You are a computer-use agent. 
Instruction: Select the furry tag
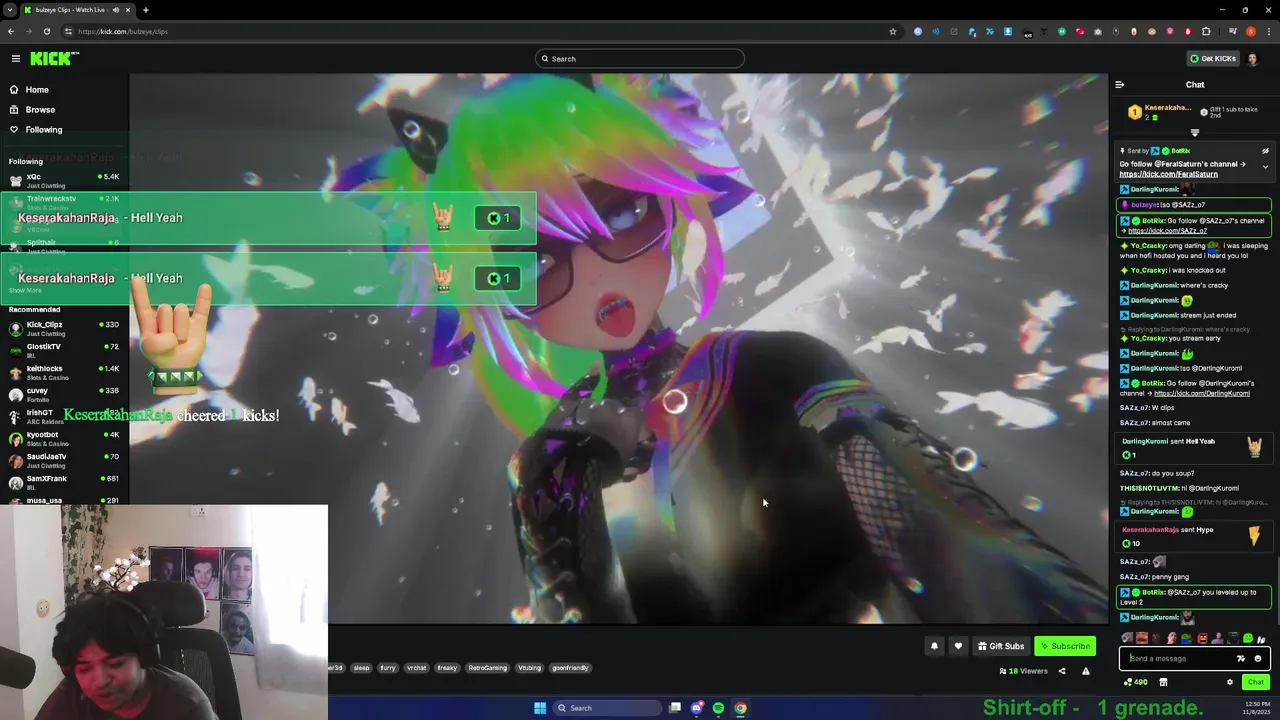(x=388, y=668)
